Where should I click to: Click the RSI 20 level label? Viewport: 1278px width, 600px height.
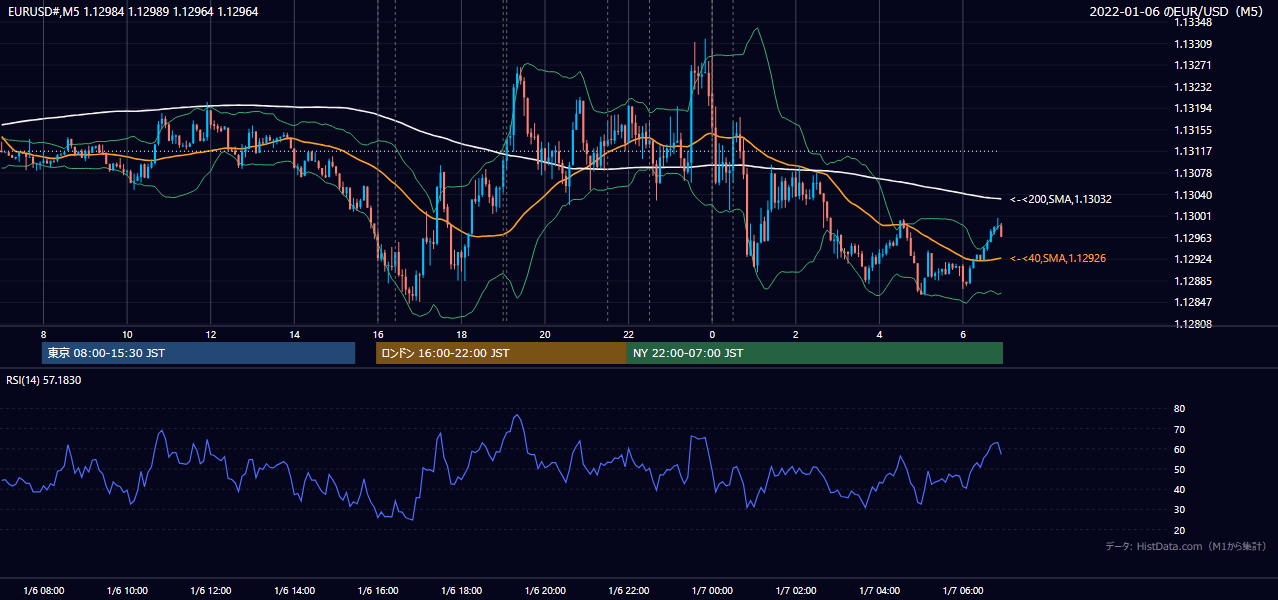(1179, 530)
